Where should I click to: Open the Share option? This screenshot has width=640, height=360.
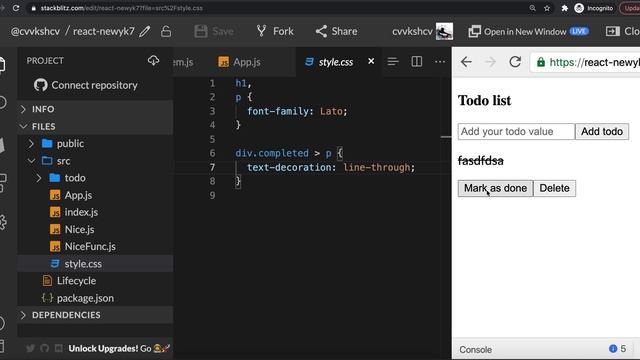point(336,31)
